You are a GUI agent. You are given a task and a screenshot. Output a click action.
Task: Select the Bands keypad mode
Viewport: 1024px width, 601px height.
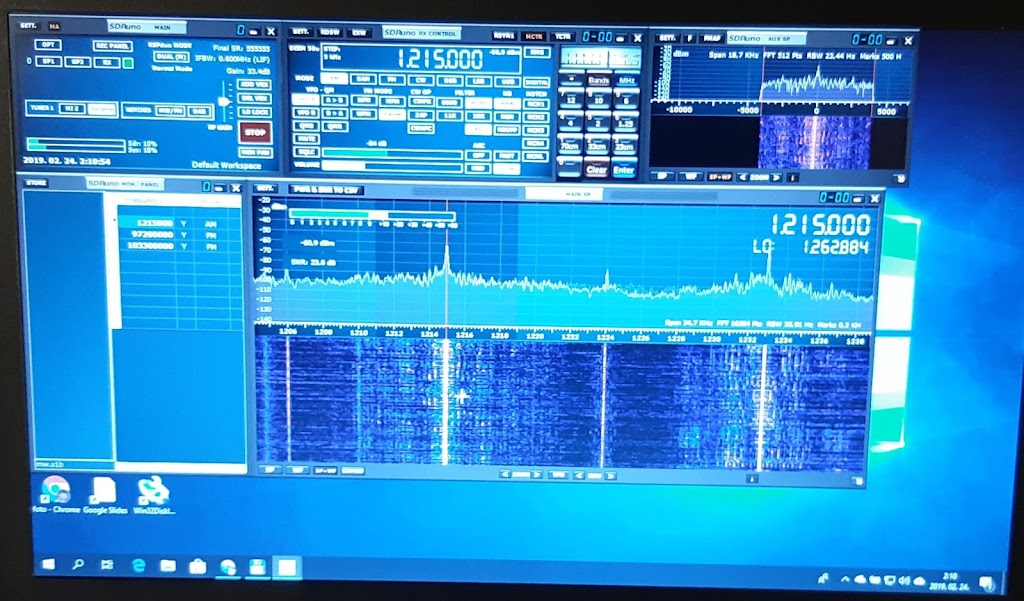coord(598,80)
